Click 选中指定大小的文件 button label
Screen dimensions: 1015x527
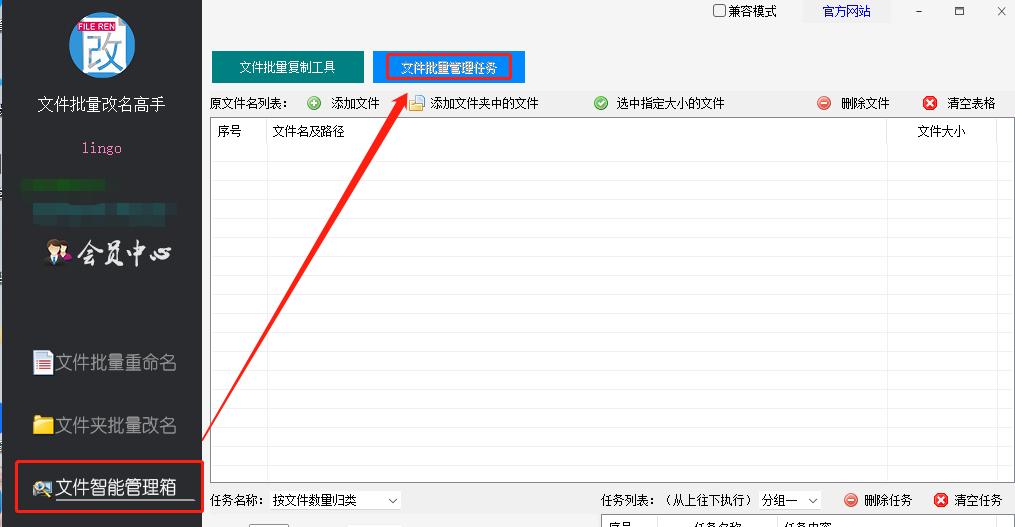pos(670,104)
